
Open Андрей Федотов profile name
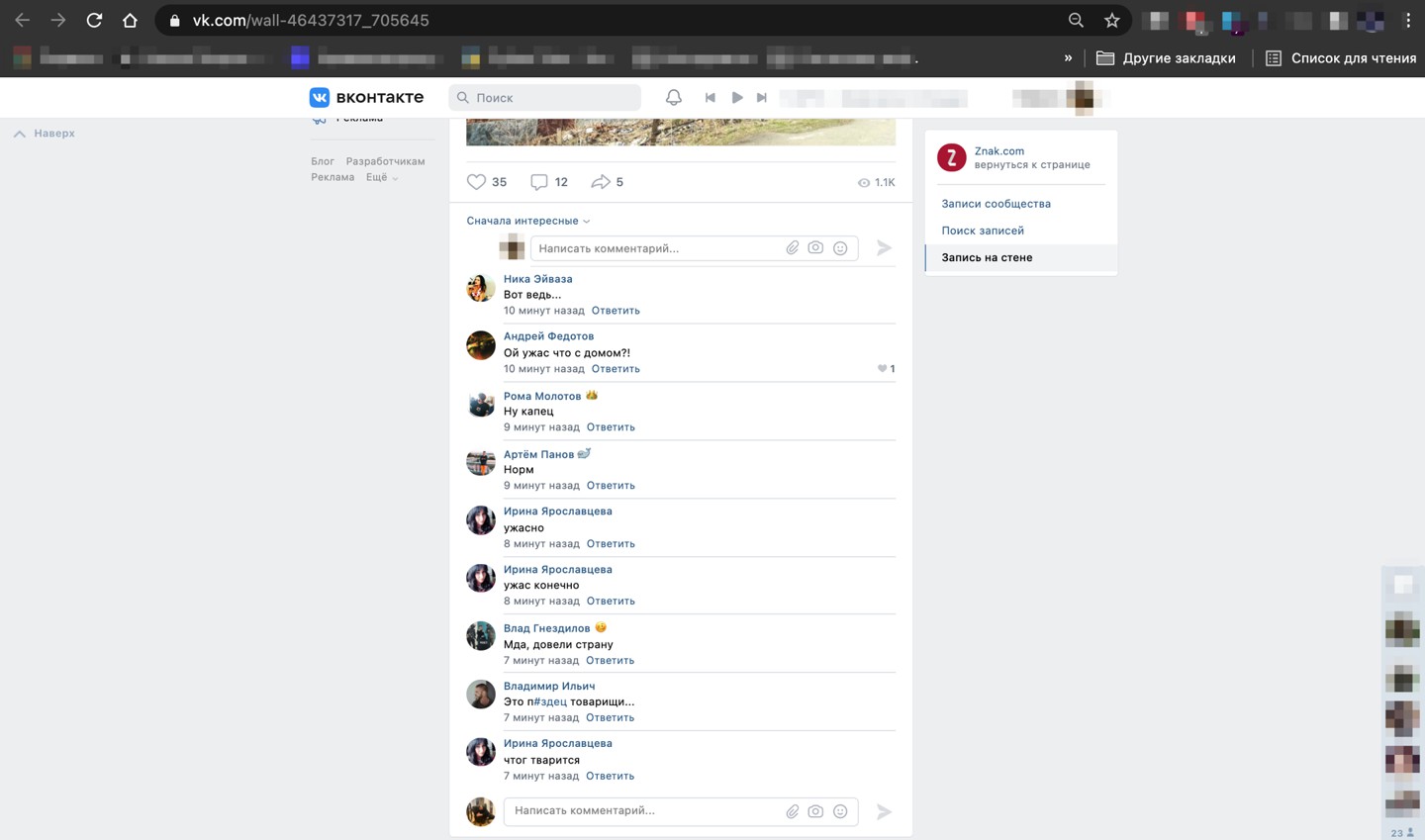coord(548,336)
